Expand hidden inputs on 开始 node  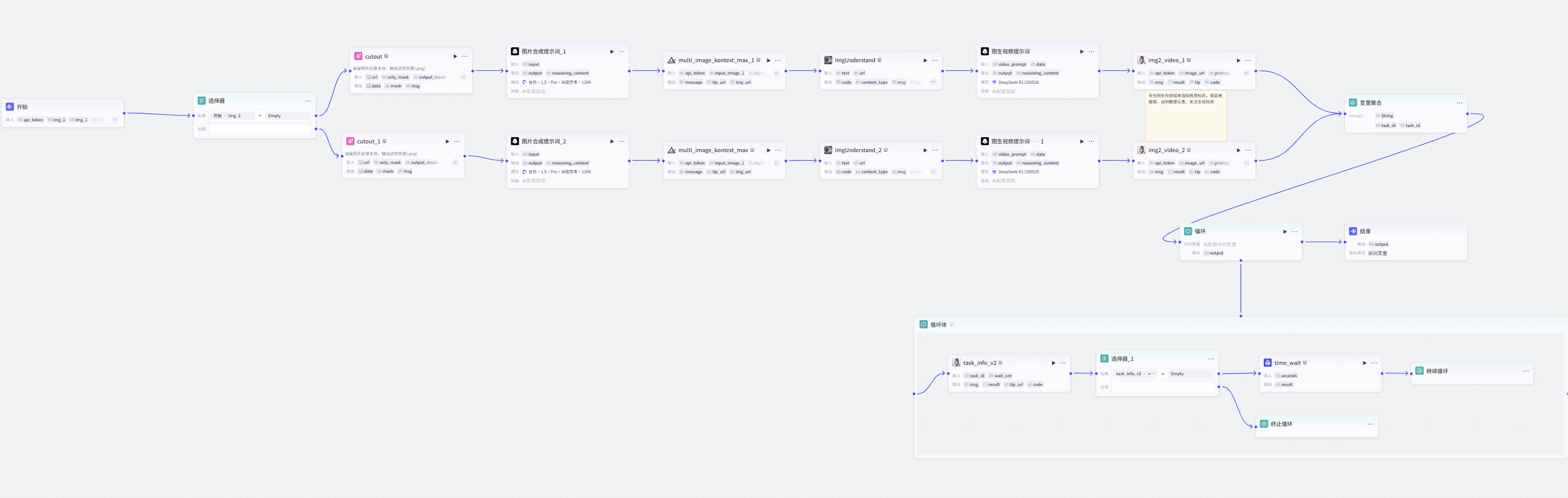[x=115, y=120]
